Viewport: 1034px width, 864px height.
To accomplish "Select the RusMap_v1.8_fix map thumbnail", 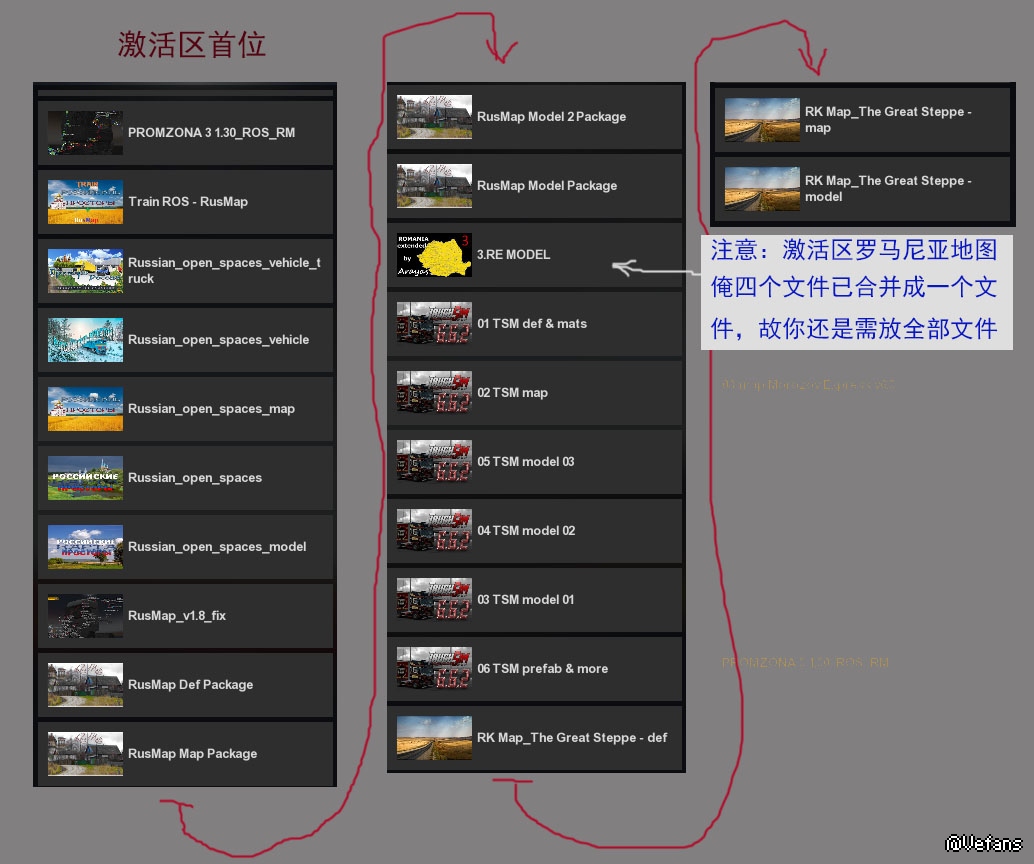I will 85,615.
